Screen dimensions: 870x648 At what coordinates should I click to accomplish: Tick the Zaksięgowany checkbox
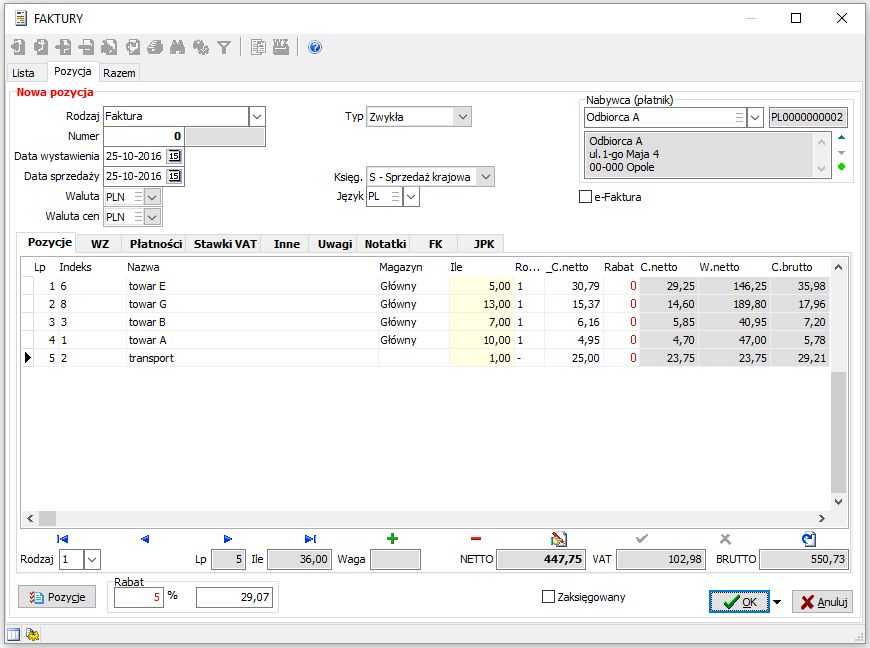tap(548, 597)
